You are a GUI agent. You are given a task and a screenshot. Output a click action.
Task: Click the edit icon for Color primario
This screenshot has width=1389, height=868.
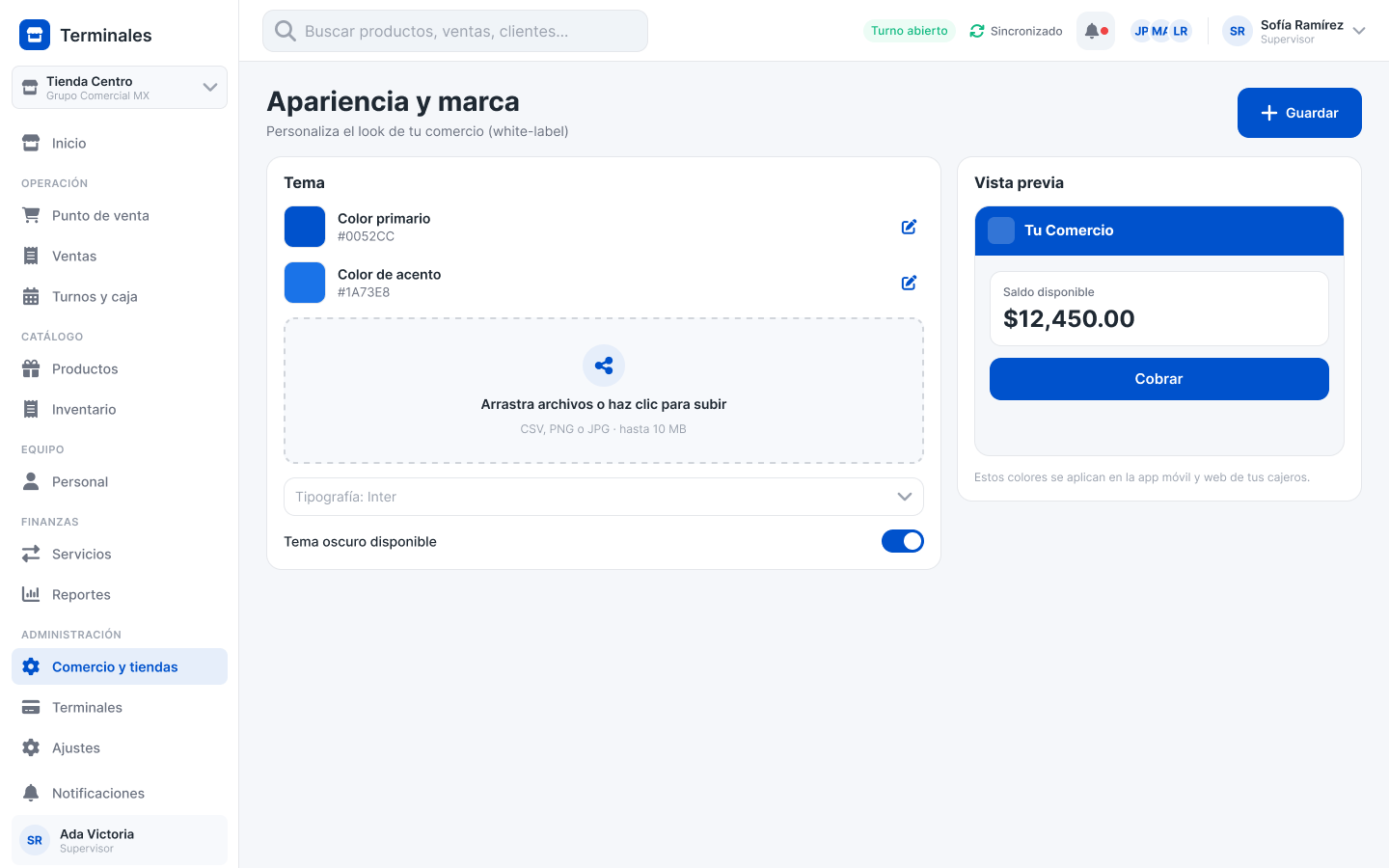pyautogui.click(x=909, y=227)
